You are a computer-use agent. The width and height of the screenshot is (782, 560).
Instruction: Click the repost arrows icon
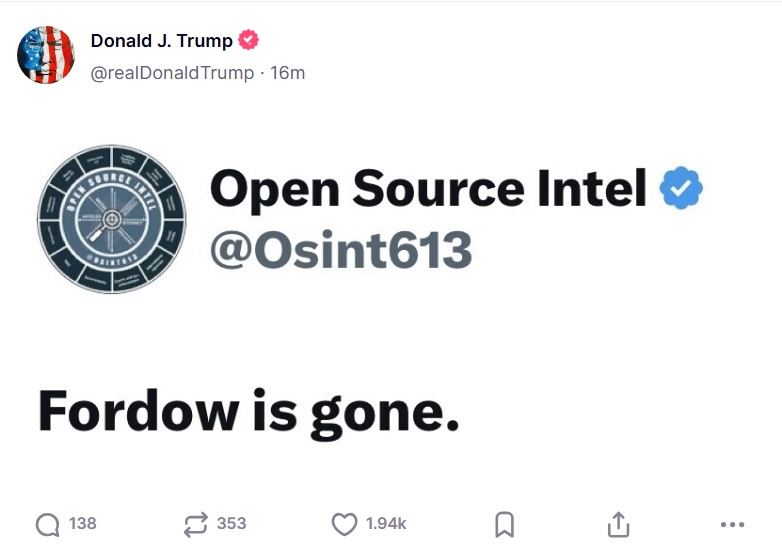(x=196, y=524)
